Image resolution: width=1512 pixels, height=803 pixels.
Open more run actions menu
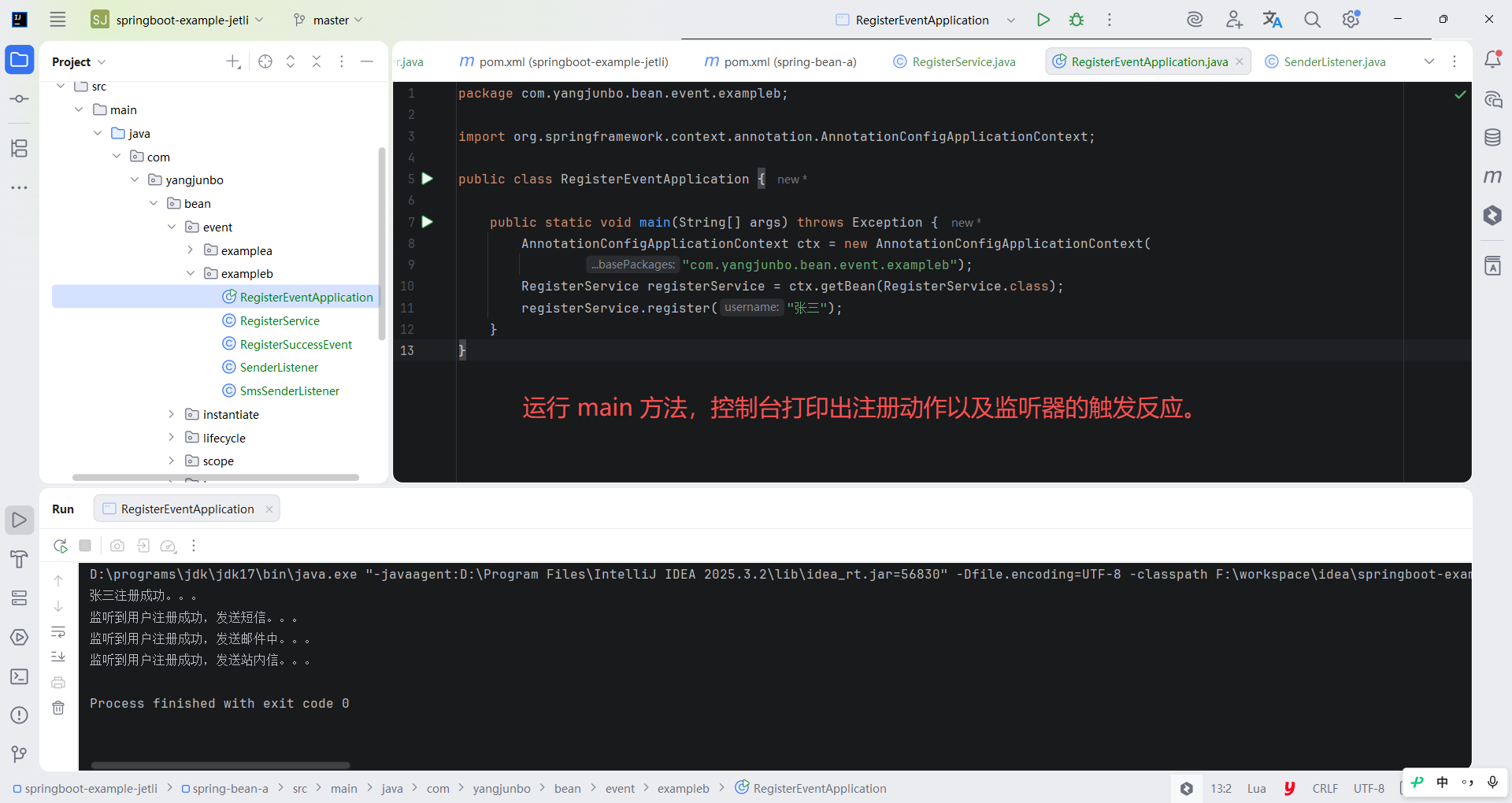[1110, 20]
